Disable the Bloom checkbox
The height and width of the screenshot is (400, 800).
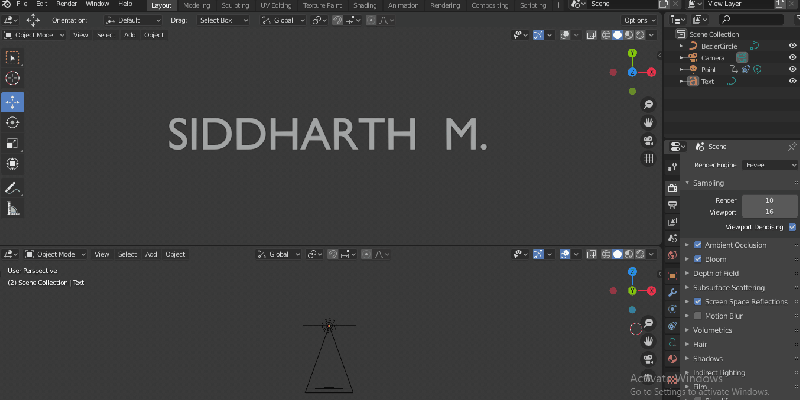tap(697, 259)
